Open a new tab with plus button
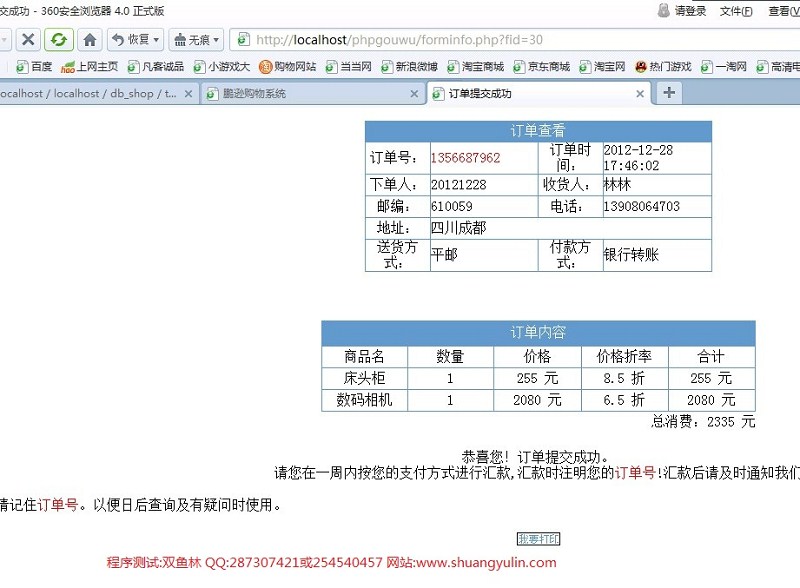 coord(669,92)
